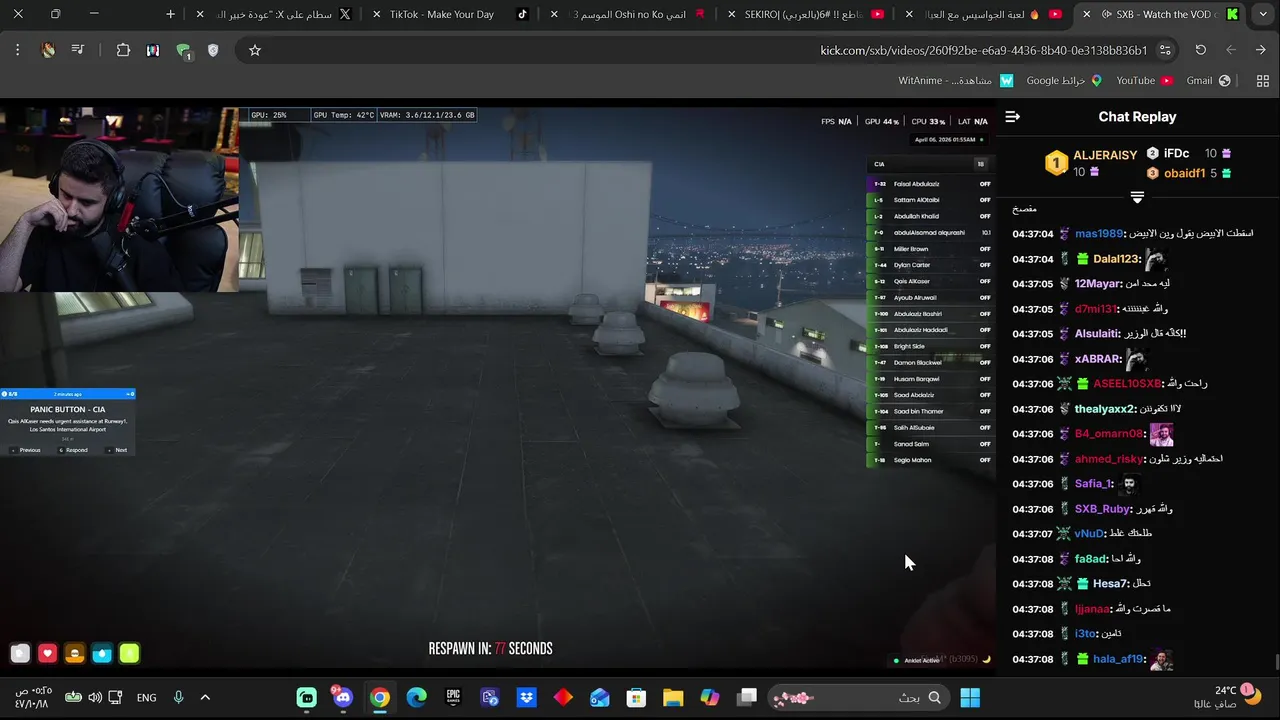Open the Extensions puzzle icon
Viewport: 1280px width, 720px height.
tap(123, 50)
